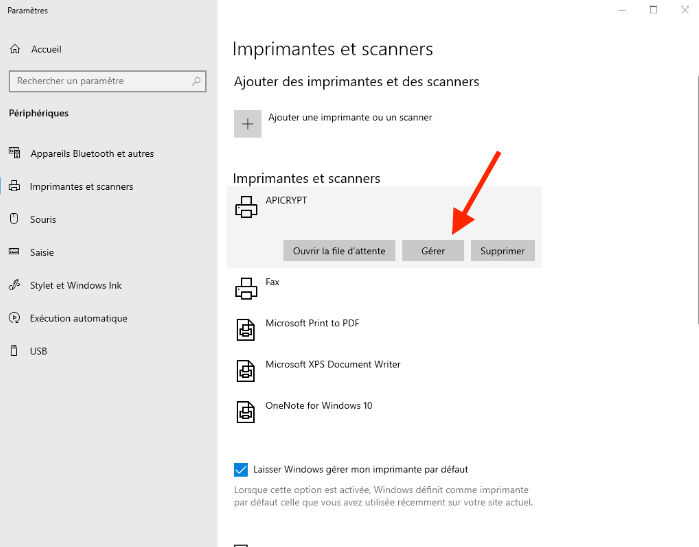Select the Souris mouse icon
Image resolution: width=699 pixels, height=547 pixels.
14,219
